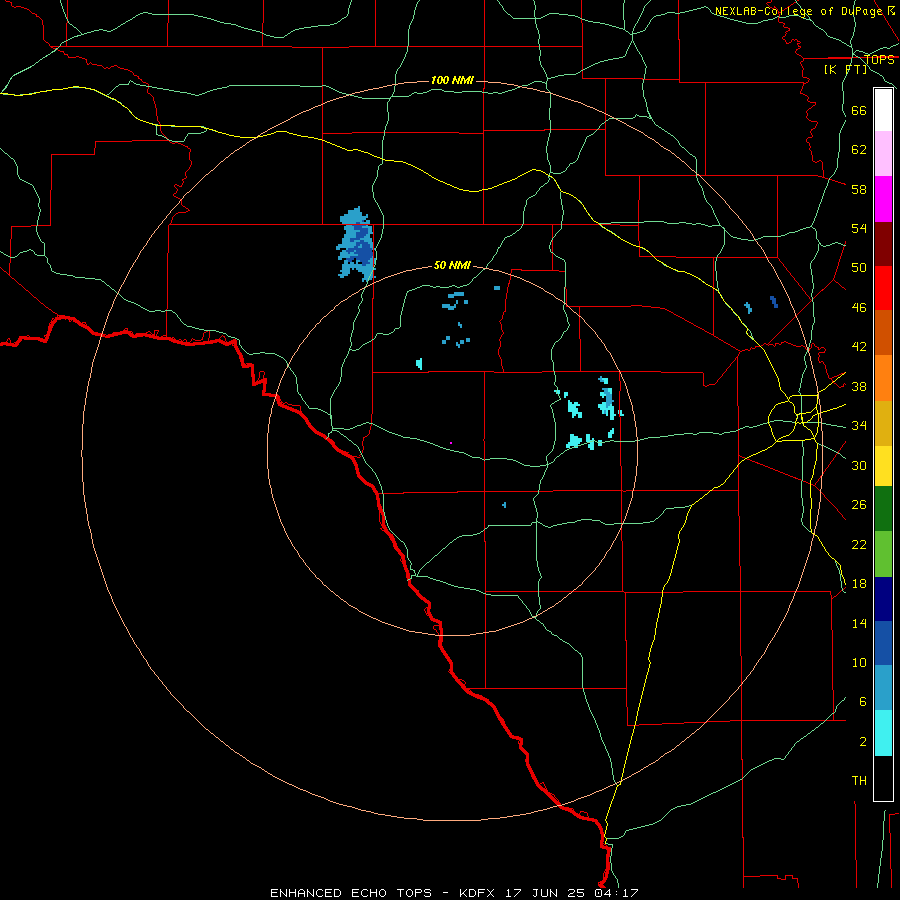Viewport: 900px width, 900px height.
Task: Click the tiny magenta echo pixel near radar center
Action: pyautogui.click(x=451, y=443)
